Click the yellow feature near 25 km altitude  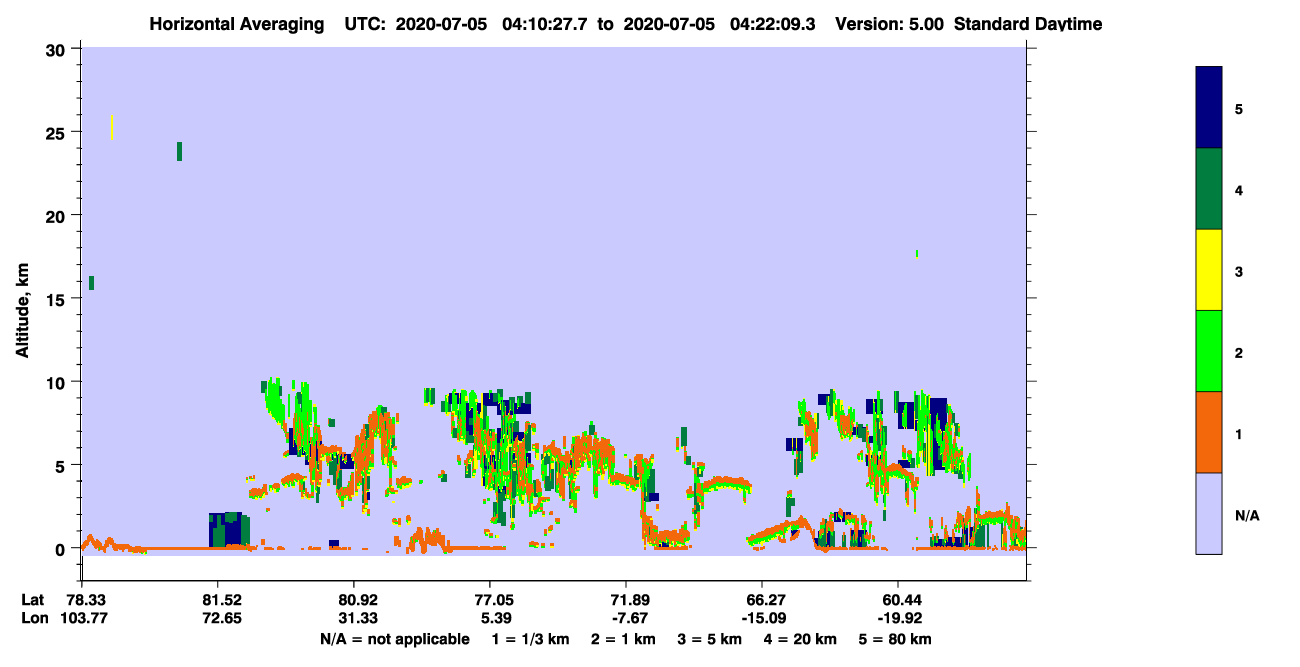[x=112, y=127]
